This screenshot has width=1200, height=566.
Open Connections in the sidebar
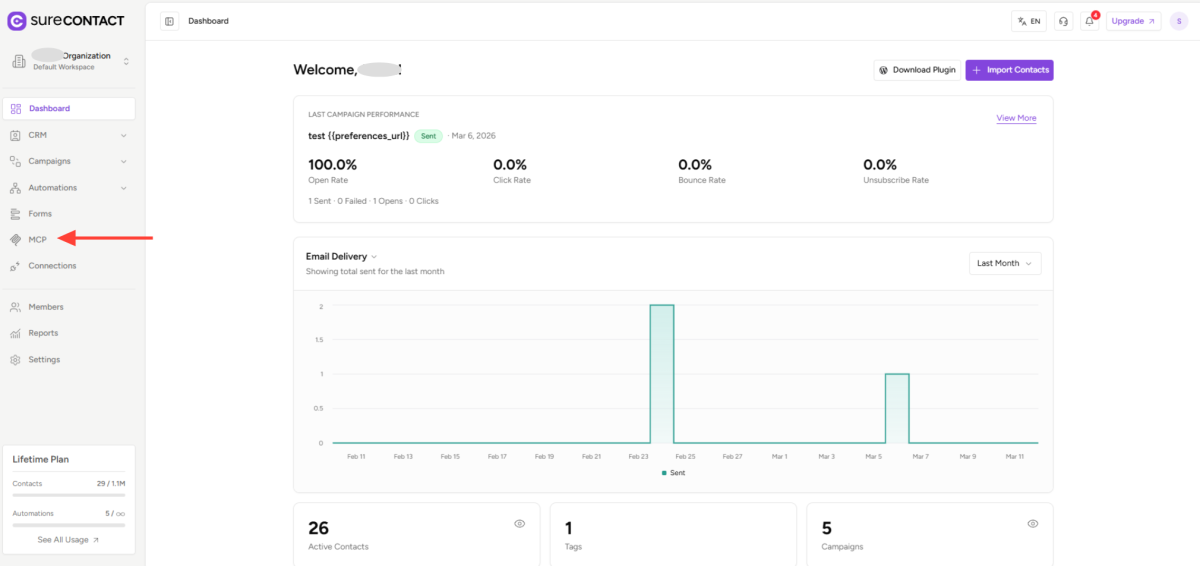pyautogui.click(x=52, y=266)
